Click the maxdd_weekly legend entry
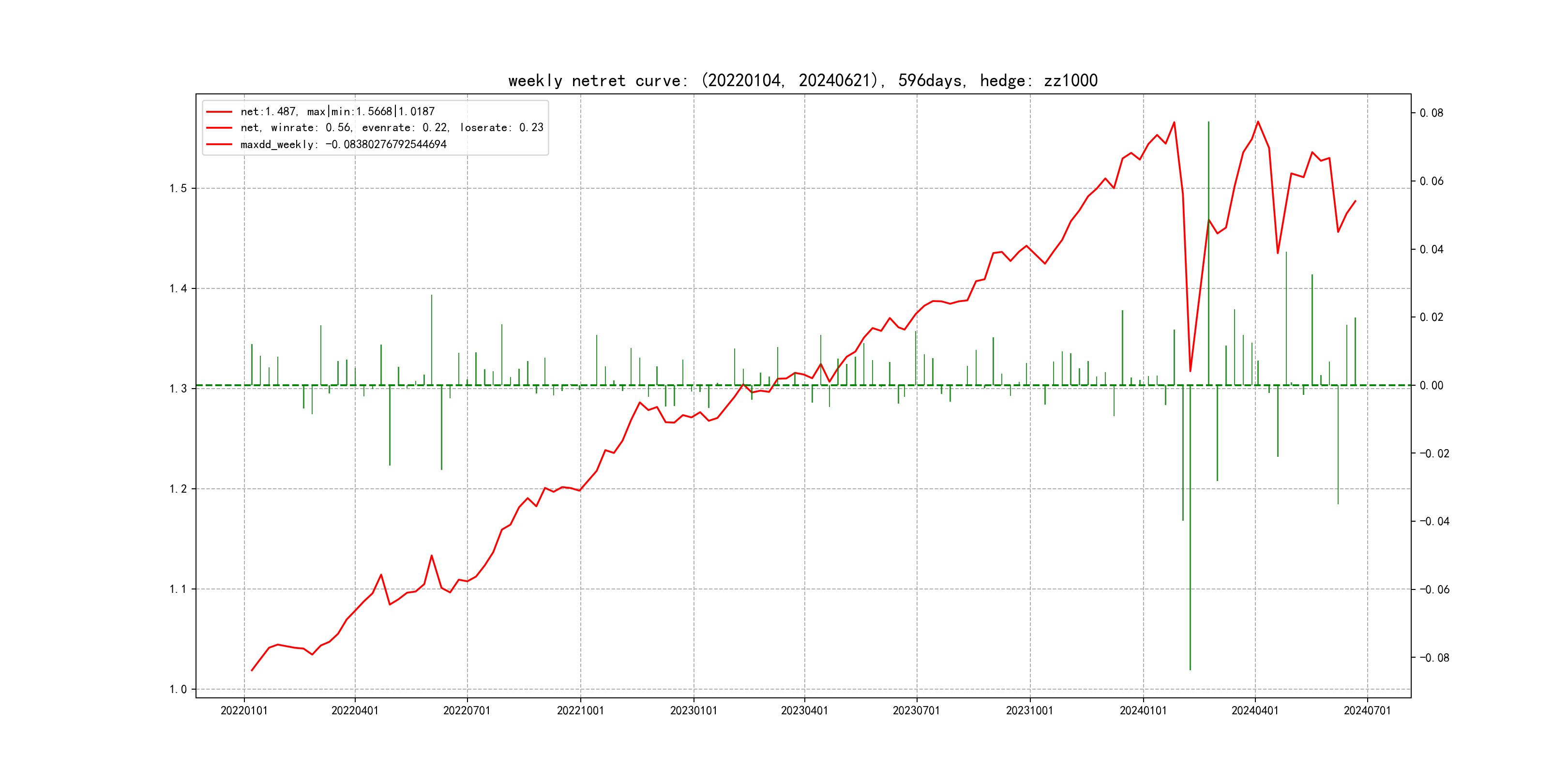The width and height of the screenshot is (1568, 784). [343, 144]
